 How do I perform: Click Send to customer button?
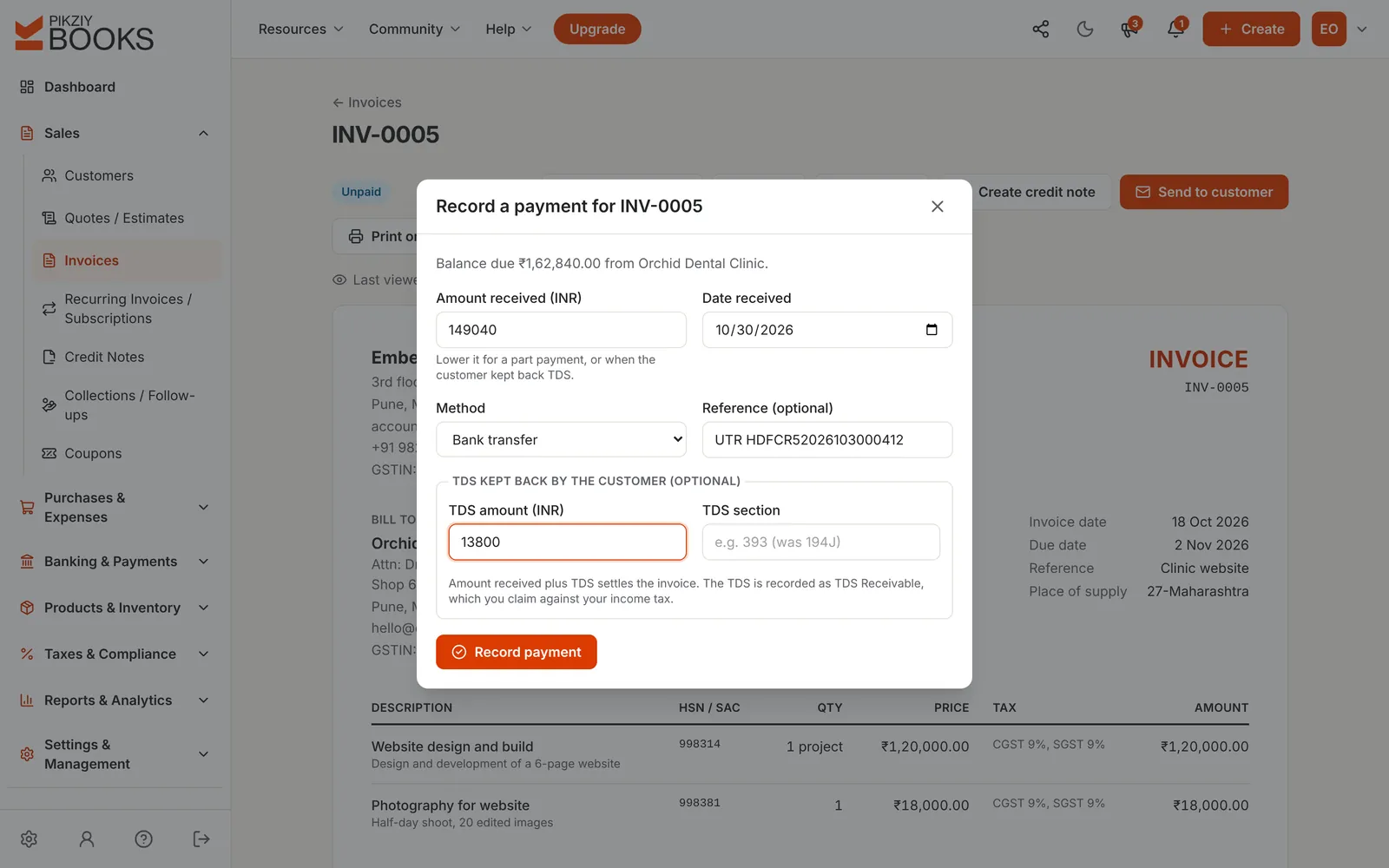point(1204,192)
